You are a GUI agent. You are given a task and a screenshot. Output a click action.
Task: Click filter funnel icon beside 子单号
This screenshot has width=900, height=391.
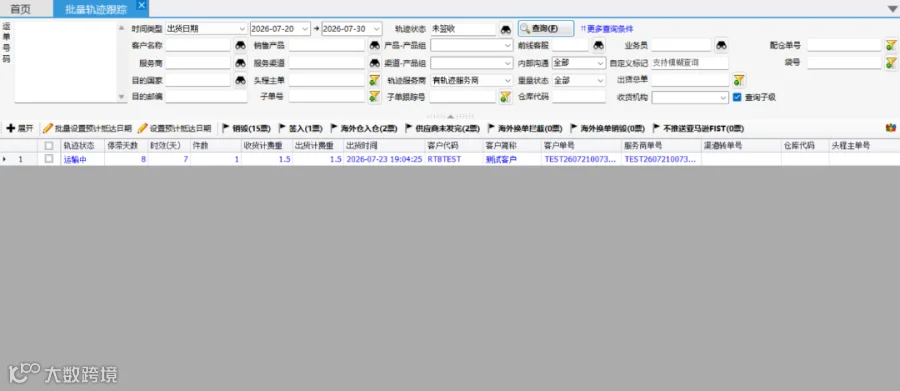tap(374, 96)
